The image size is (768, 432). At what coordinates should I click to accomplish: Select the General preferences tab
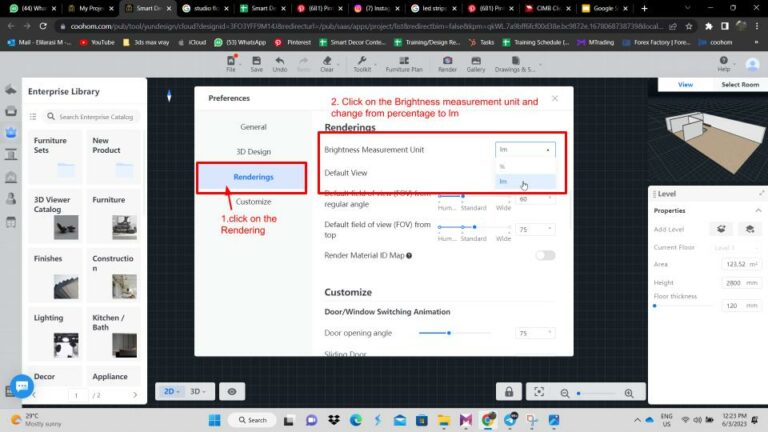pyautogui.click(x=253, y=127)
